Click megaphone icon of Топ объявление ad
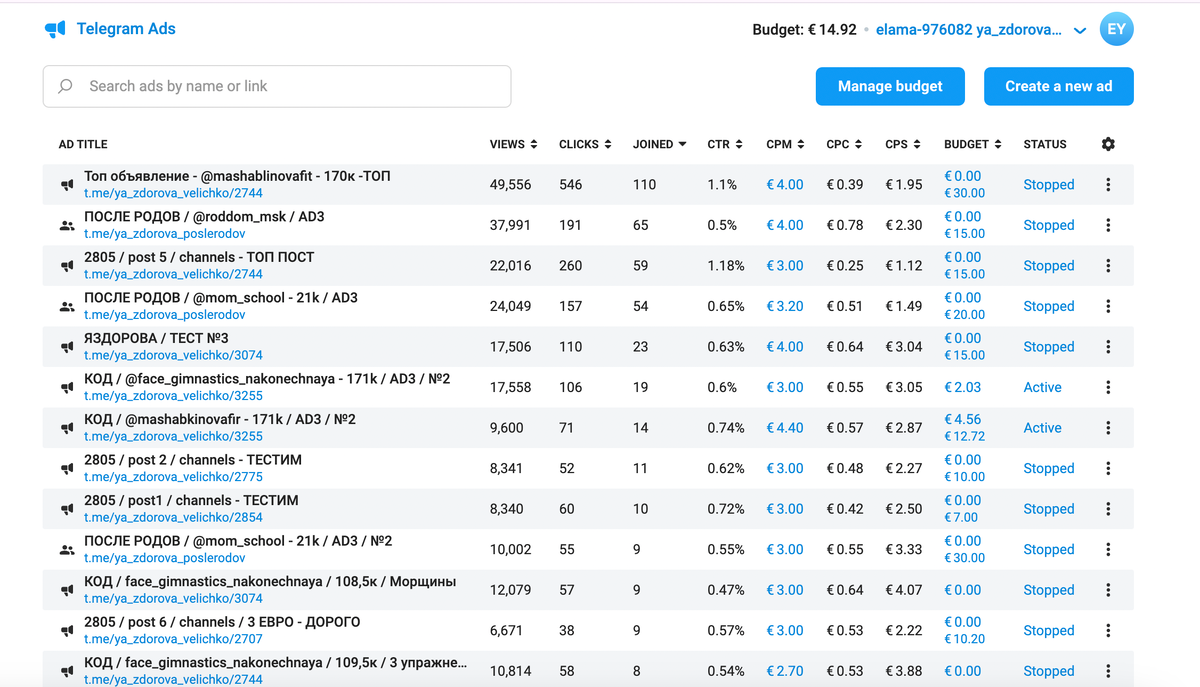The image size is (1200, 687). pos(67,185)
